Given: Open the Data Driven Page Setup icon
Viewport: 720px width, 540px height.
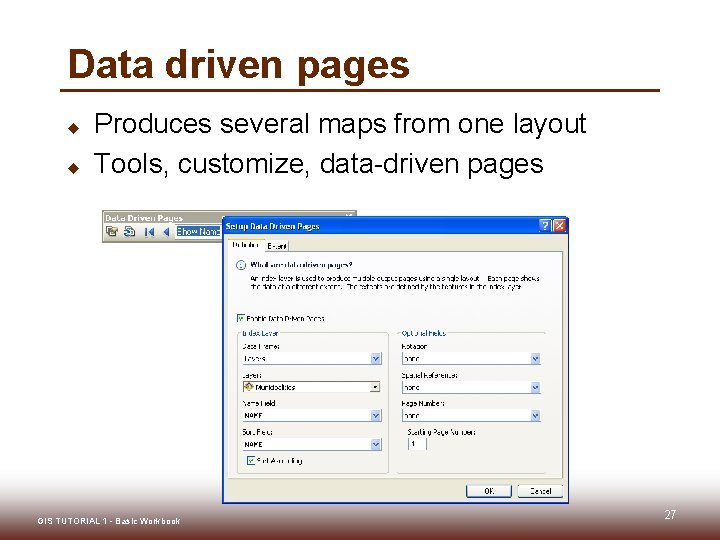Looking at the screenshot, I should pyautogui.click(x=112, y=231).
